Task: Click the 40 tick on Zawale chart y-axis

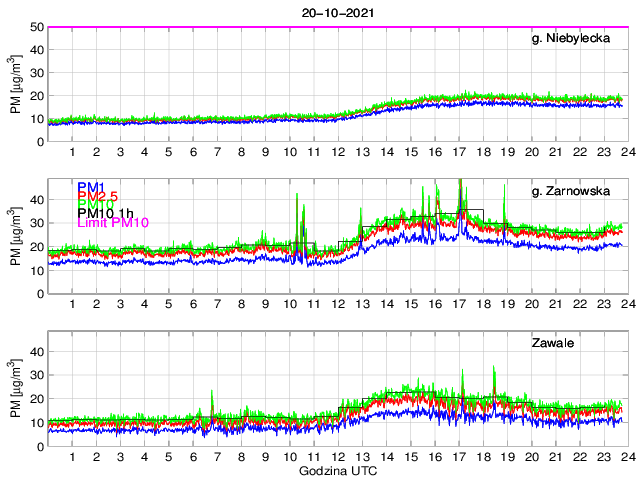Action: pyautogui.click(x=36, y=352)
